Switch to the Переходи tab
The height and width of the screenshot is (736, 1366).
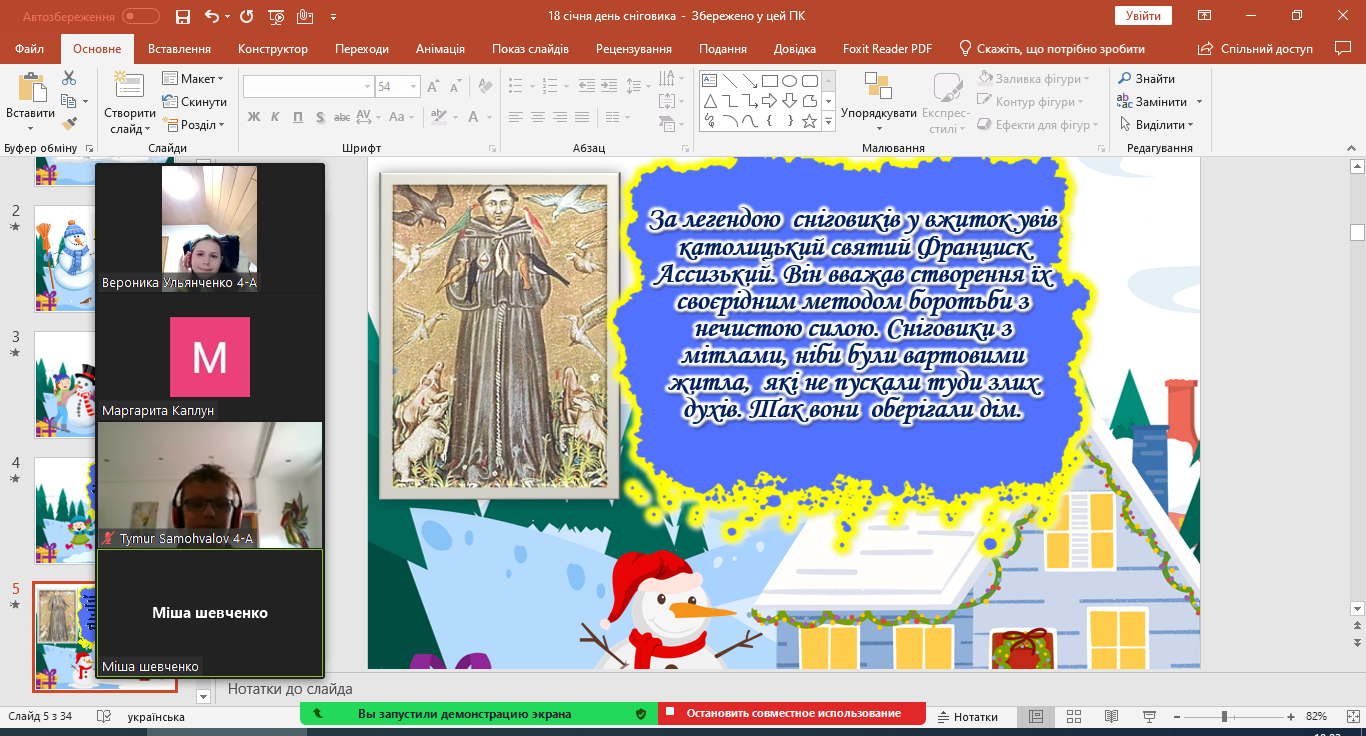pos(362,49)
